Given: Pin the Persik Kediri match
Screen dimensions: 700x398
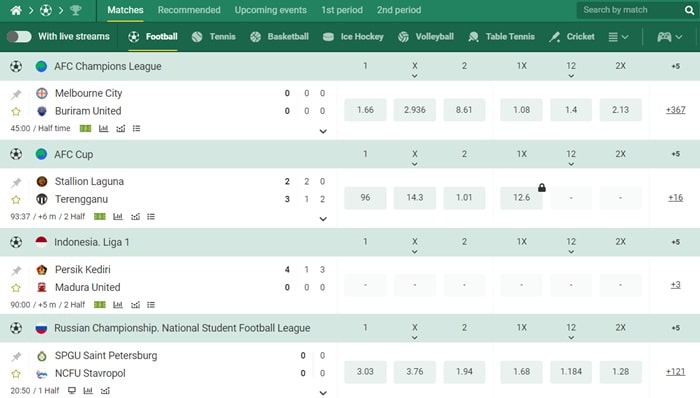Looking at the screenshot, I should pos(16,270).
